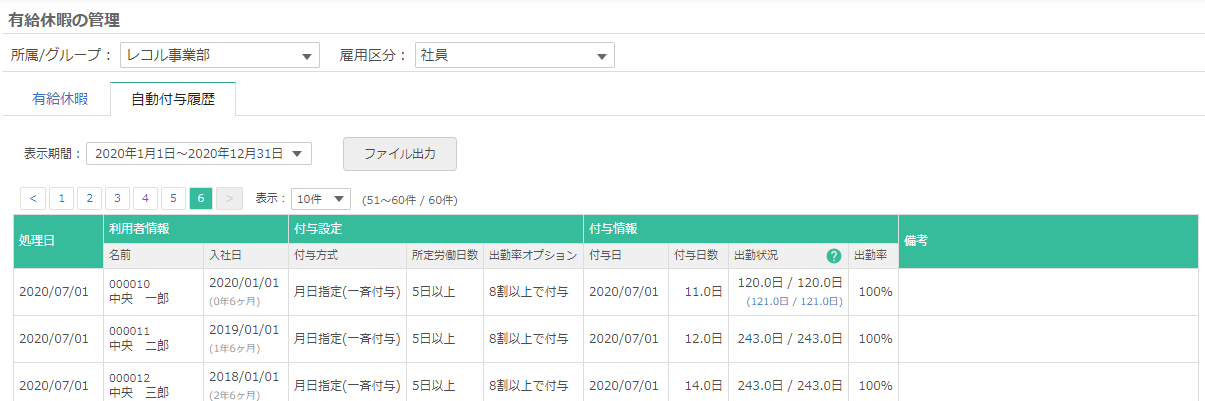Viewport: 1205px width, 401px height.
Task: Click the active page 6 button
Action: pos(201,198)
